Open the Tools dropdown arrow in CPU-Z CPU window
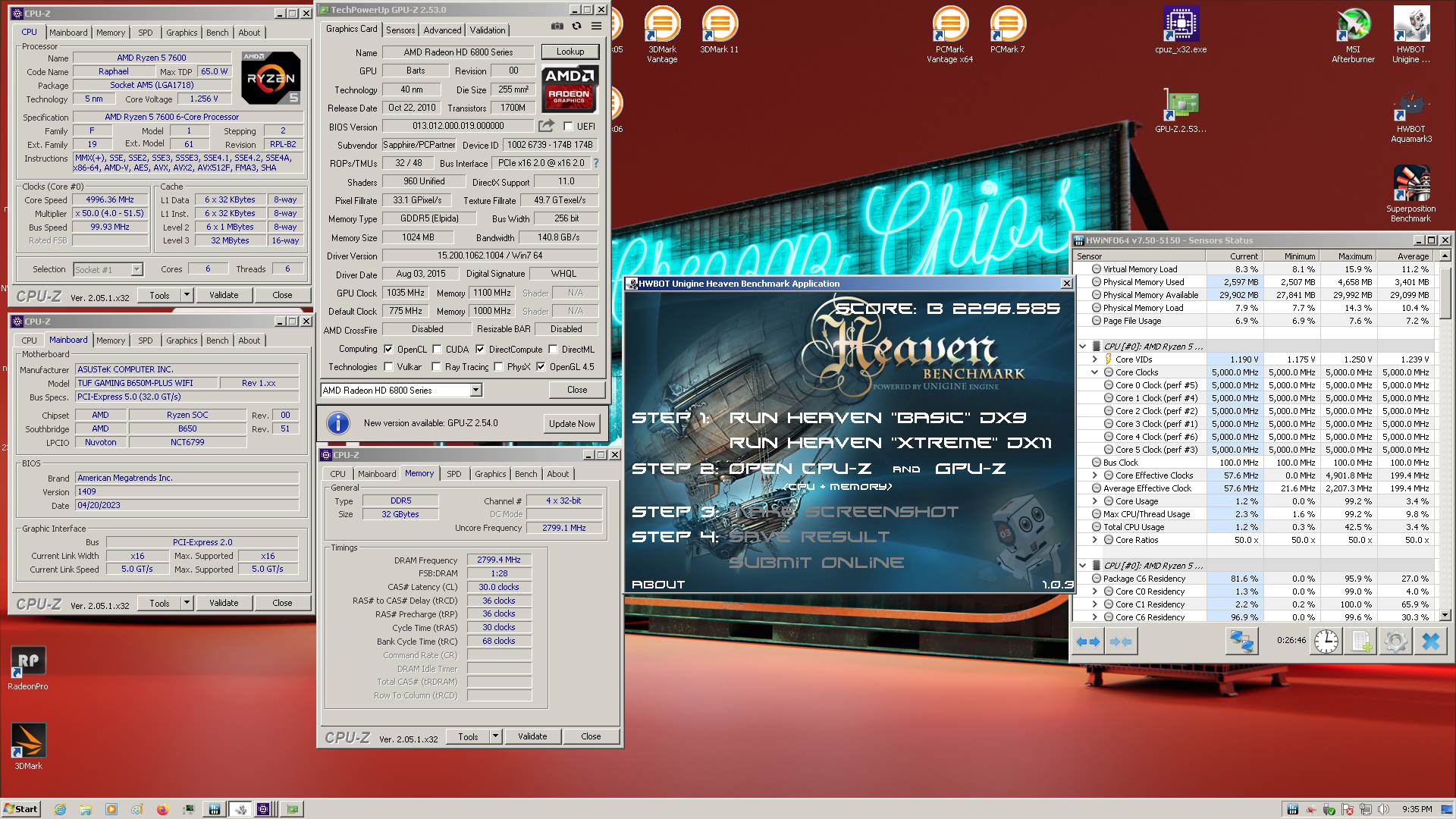This screenshot has width=1456, height=819. 187,295
